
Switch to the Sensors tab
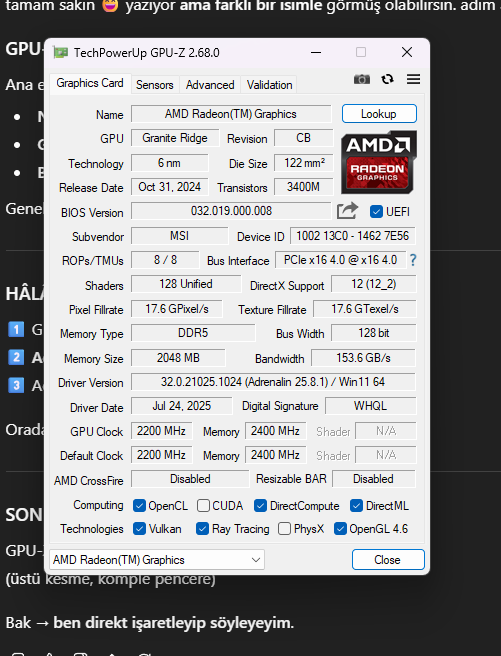click(154, 85)
